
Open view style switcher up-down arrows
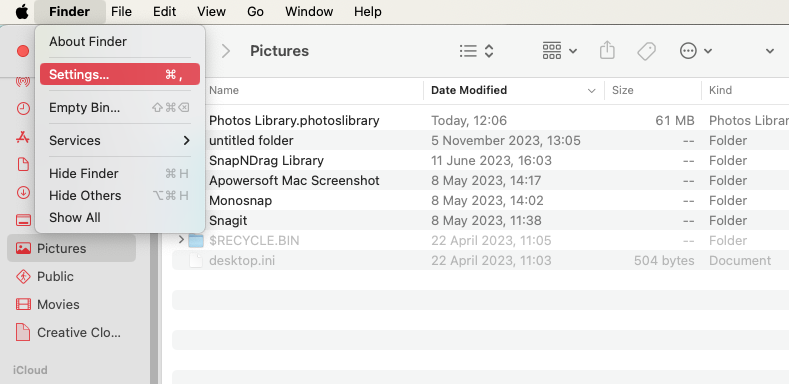click(x=489, y=51)
